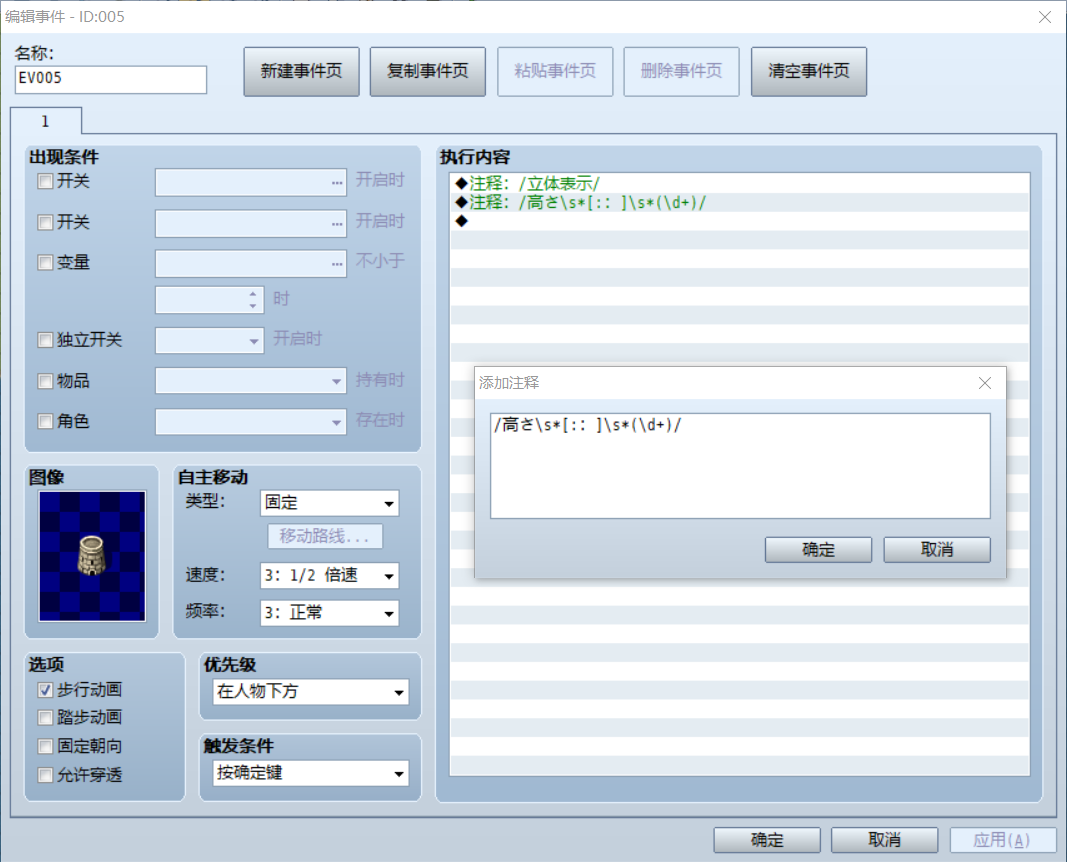Image resolution: width=1067 pixels, height=862 pixels.
Task: Click the variable value spinner arrows
Action: pos(252,300)
